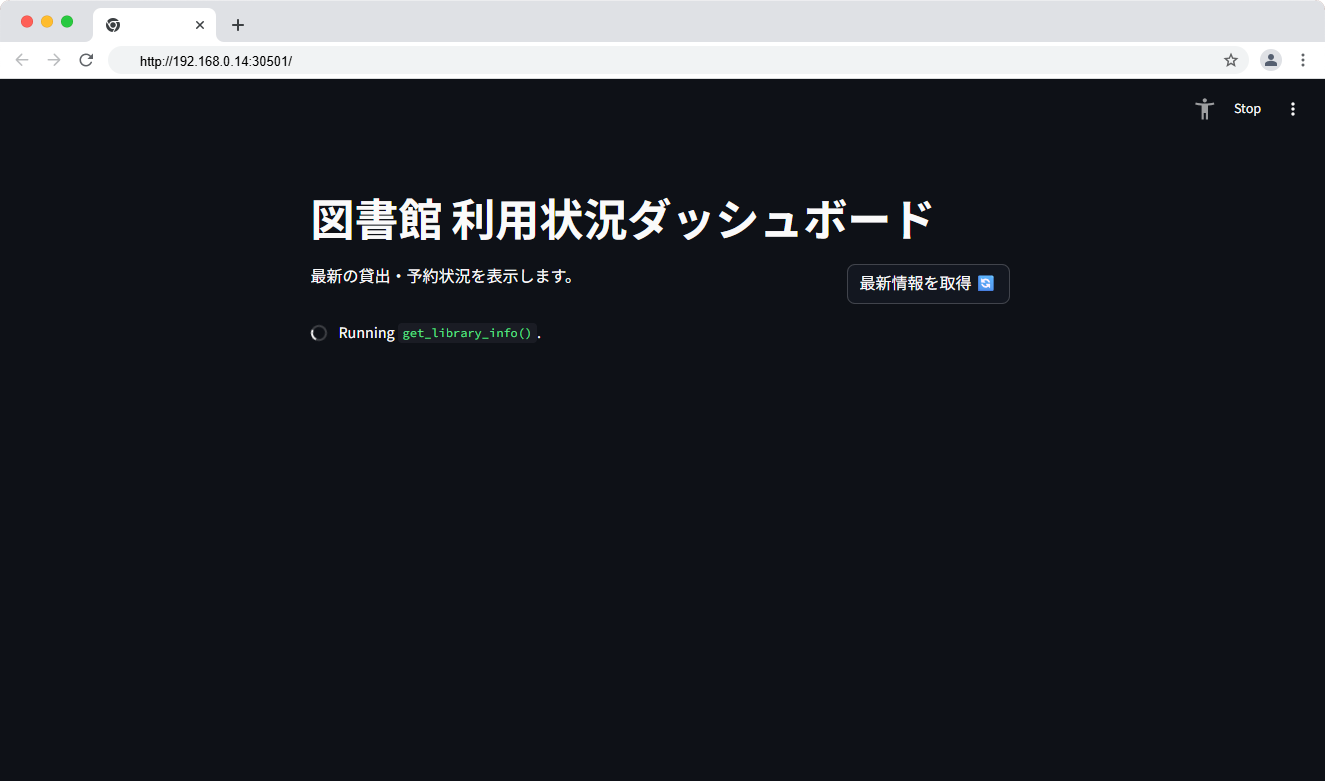Minimize the window with yellow button
Screen dimensions: 1325x781
(47, 22)
